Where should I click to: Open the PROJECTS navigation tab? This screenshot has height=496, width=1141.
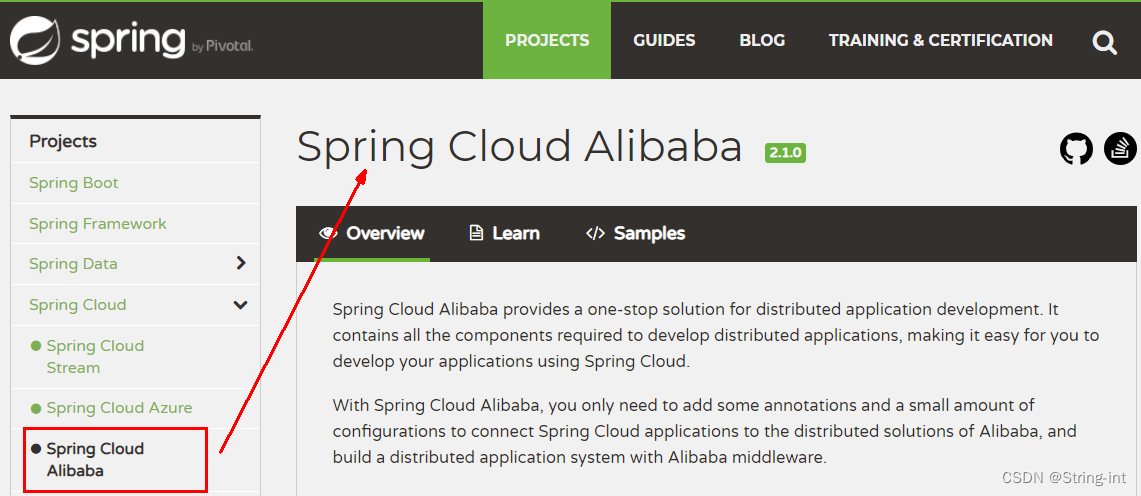point(547,40)
